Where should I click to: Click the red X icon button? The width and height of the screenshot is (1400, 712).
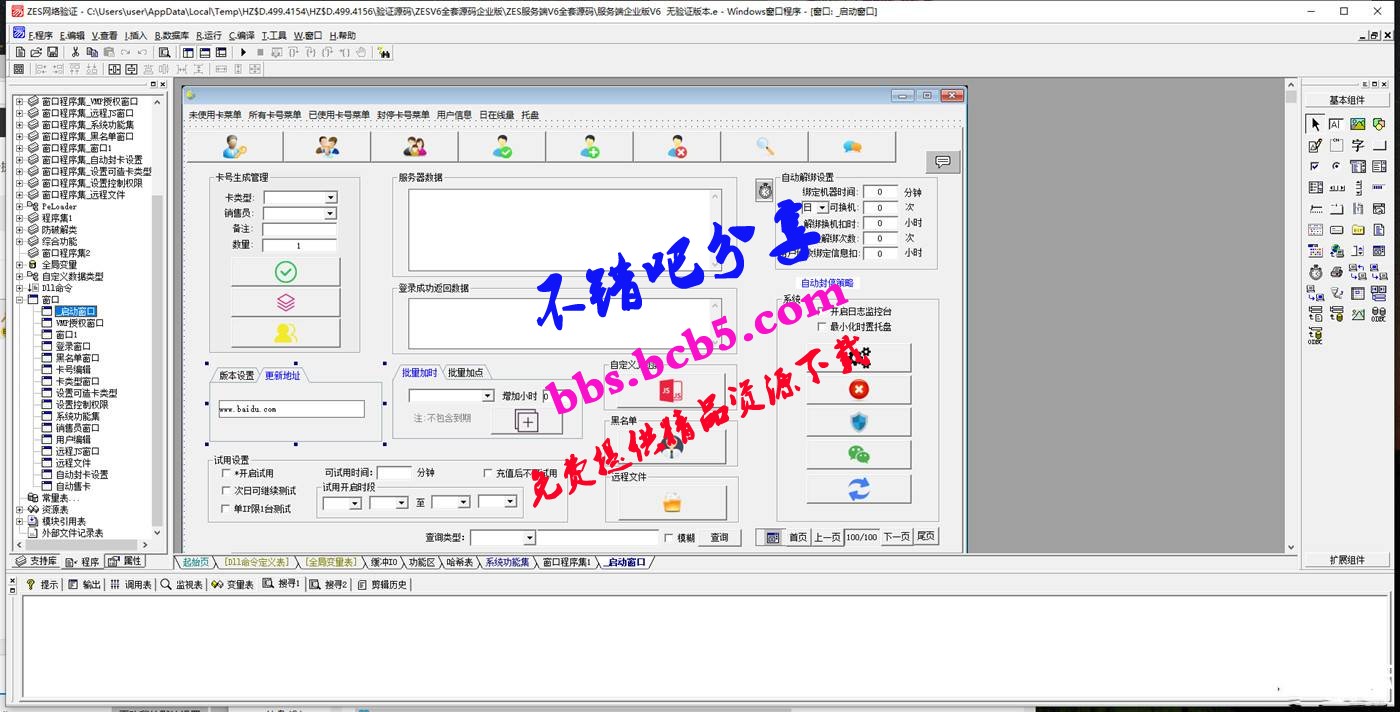[x=858, y=389]
